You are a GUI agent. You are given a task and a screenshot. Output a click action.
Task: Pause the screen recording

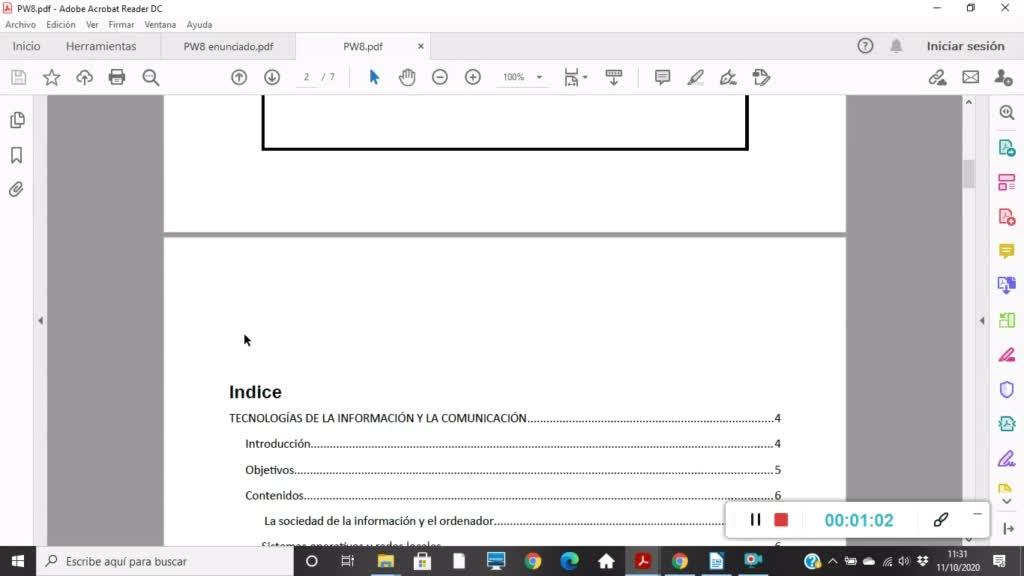(755, 520)
